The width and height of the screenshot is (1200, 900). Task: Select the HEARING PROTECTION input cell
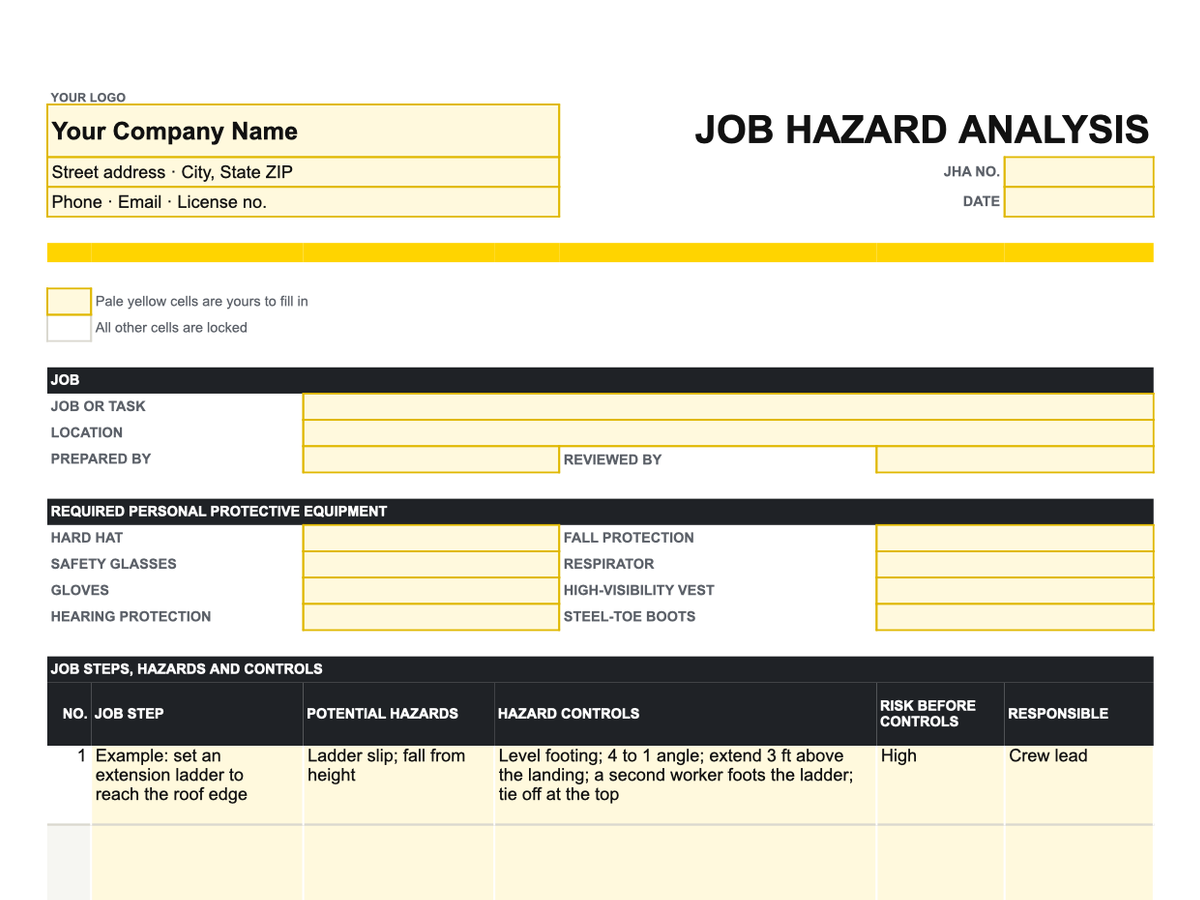[431, 617]
